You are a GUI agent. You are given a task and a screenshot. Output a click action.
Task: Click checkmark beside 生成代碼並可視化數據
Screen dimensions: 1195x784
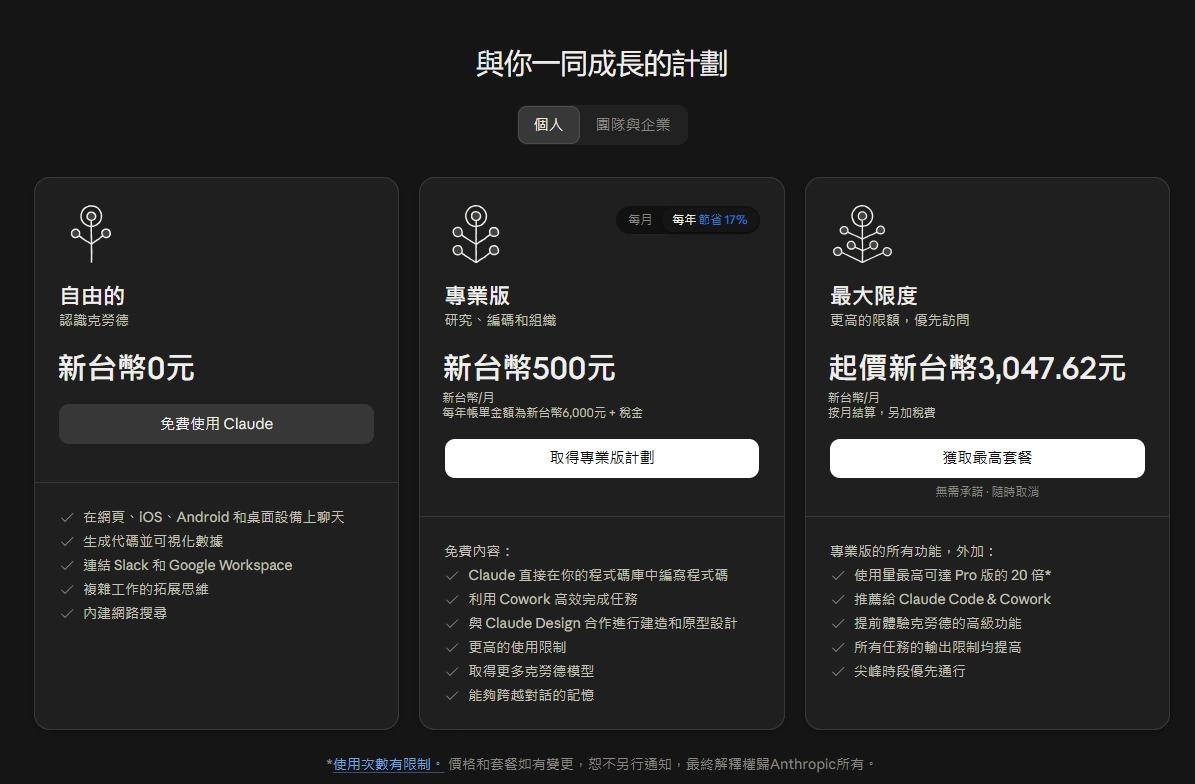click(67, 542)
